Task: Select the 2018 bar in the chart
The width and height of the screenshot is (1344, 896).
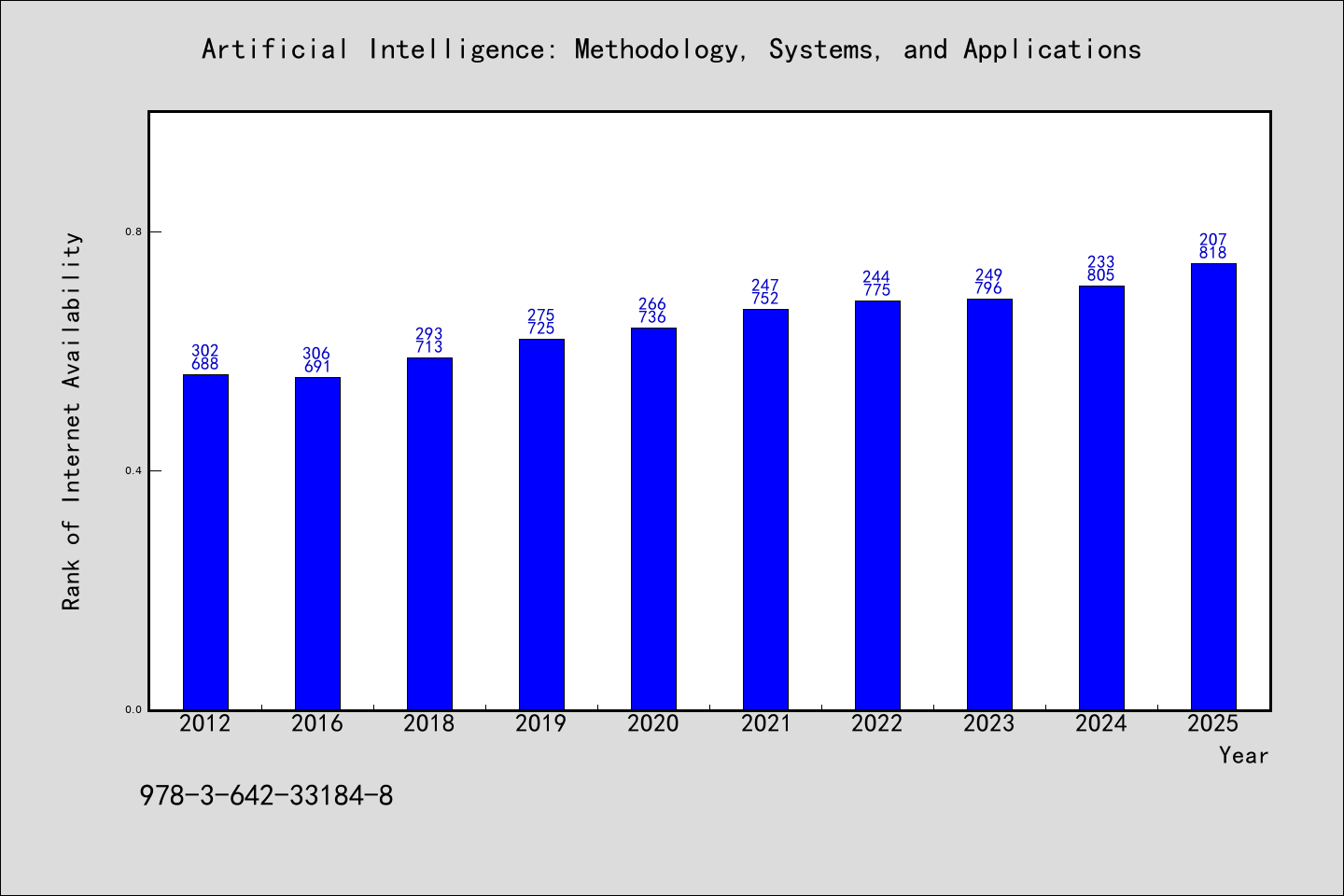Action: click(x=429, y=534)
